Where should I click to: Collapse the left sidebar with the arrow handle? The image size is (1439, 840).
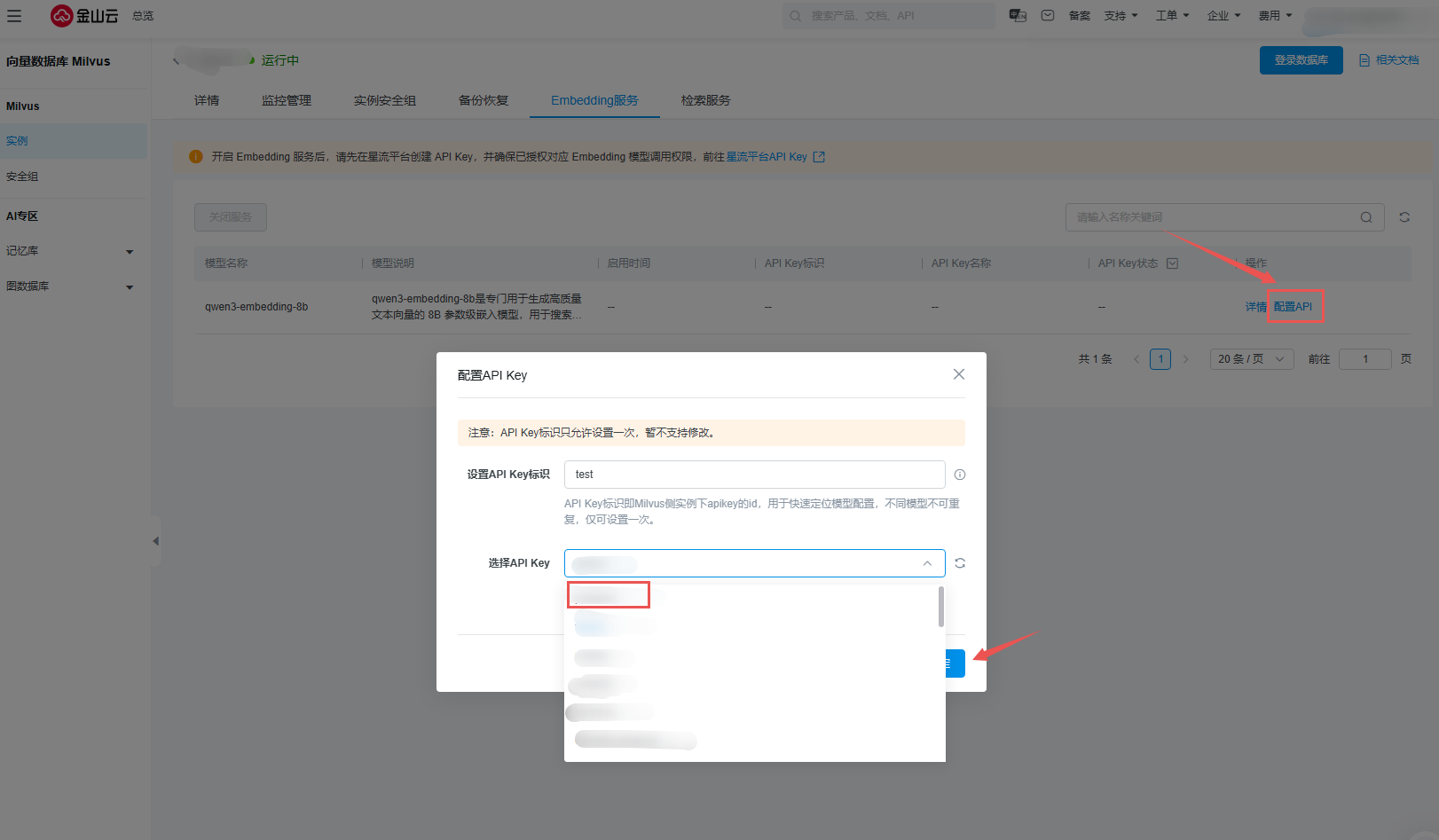coord(155,541)
